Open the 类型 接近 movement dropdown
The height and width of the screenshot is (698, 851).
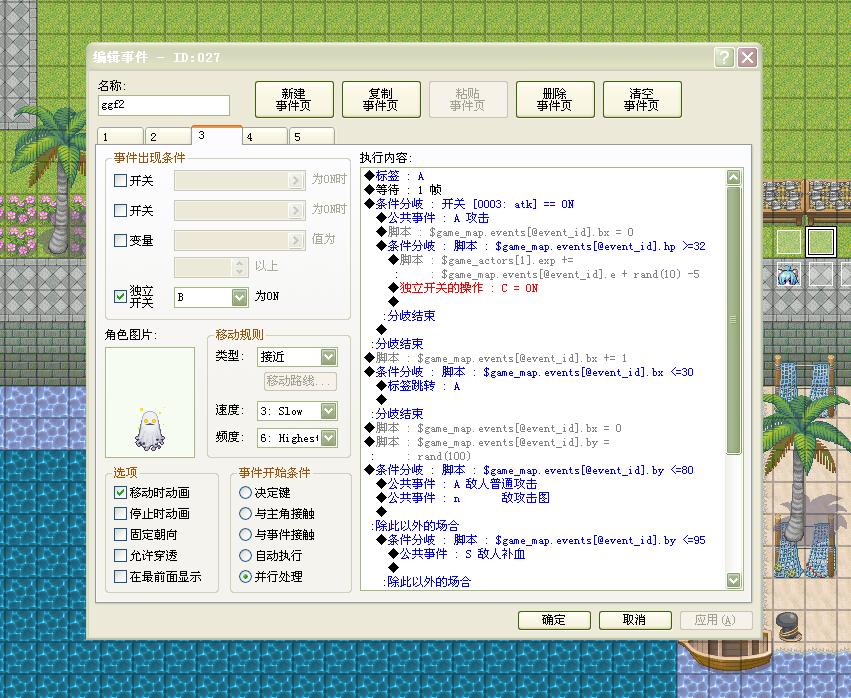point(328,357)
